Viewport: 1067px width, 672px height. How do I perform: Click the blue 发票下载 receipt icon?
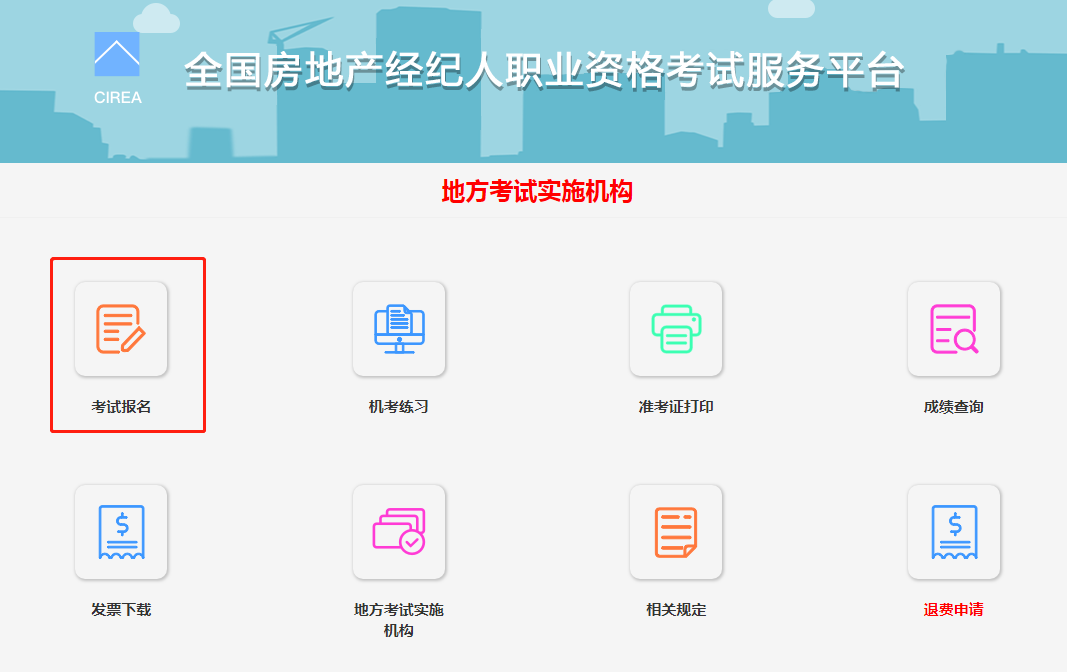click(x=121, y=532)
